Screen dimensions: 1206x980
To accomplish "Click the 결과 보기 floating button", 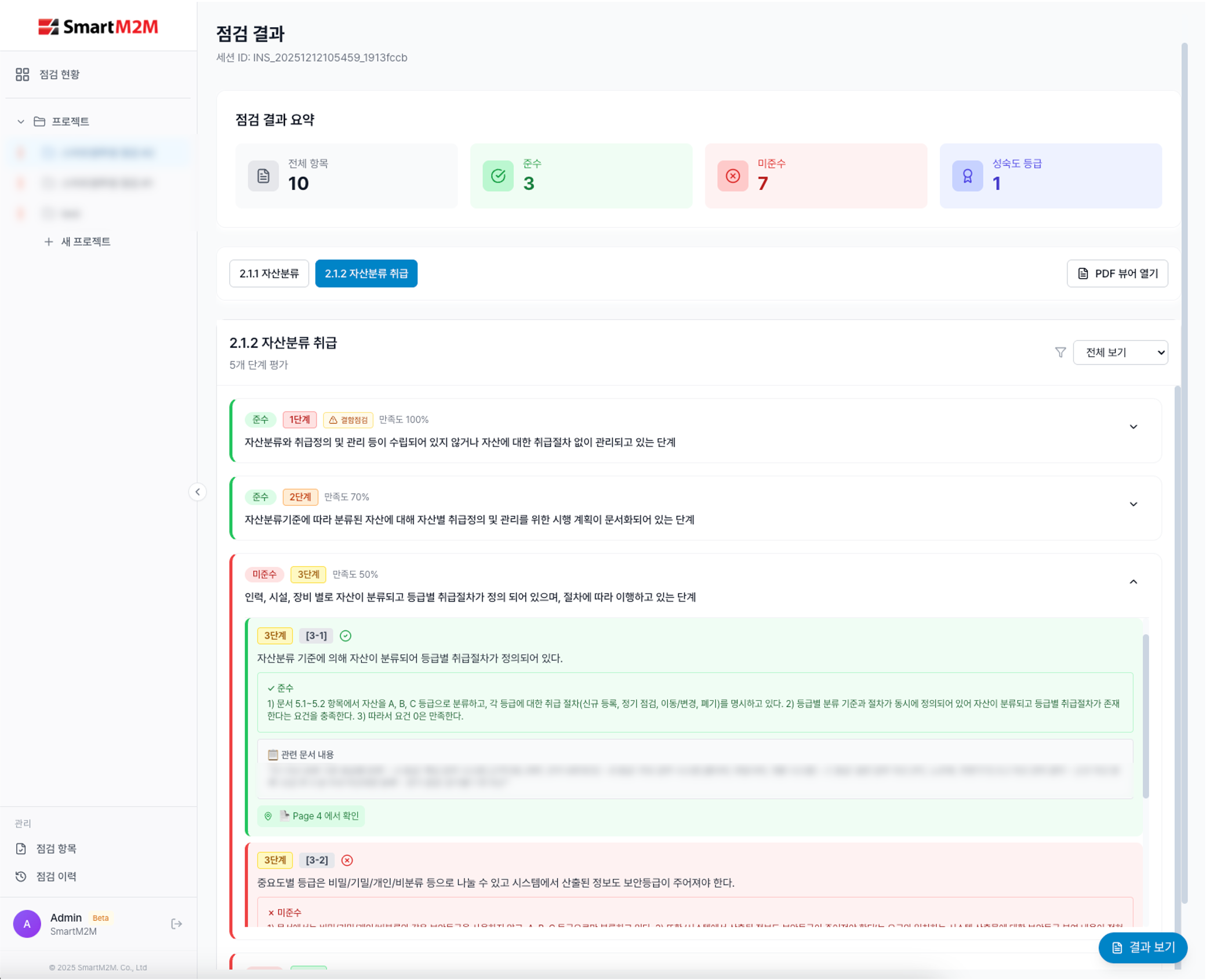I will (1142, 947).
